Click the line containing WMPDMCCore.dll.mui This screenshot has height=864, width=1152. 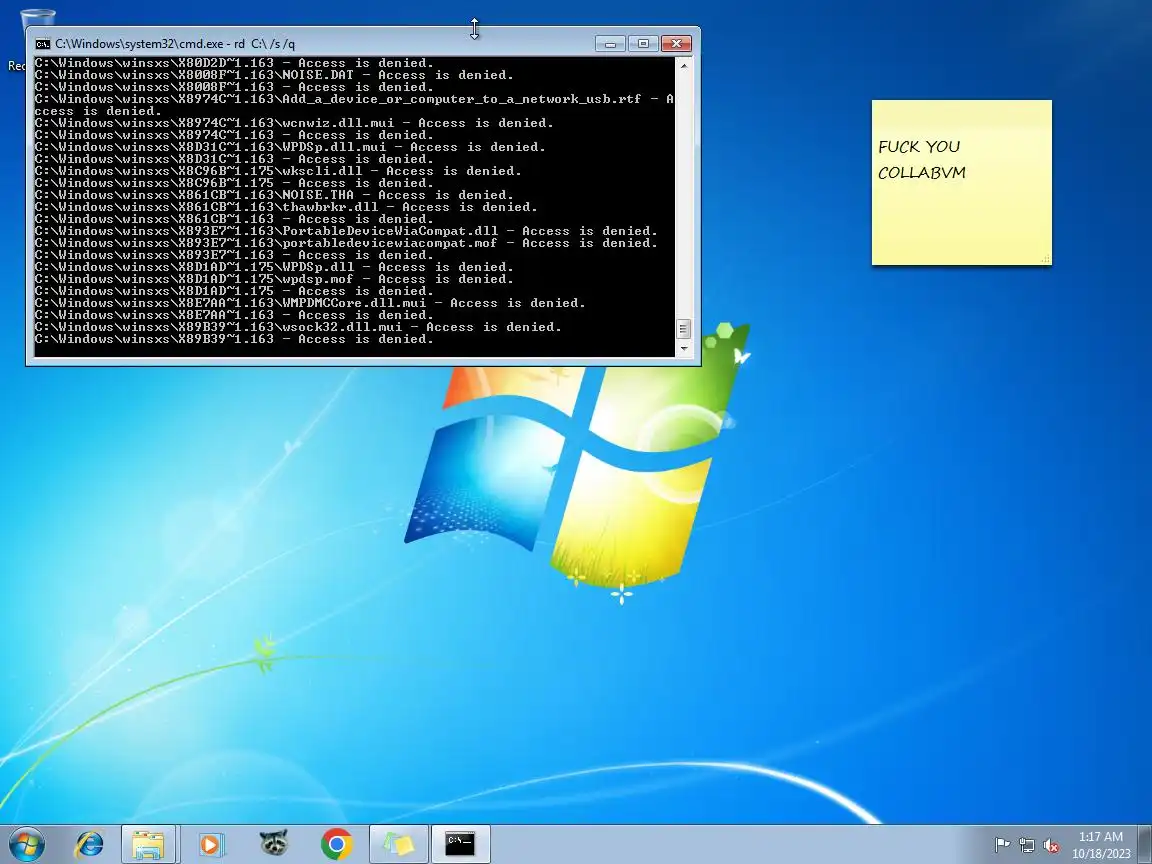[x=310, y=303]
